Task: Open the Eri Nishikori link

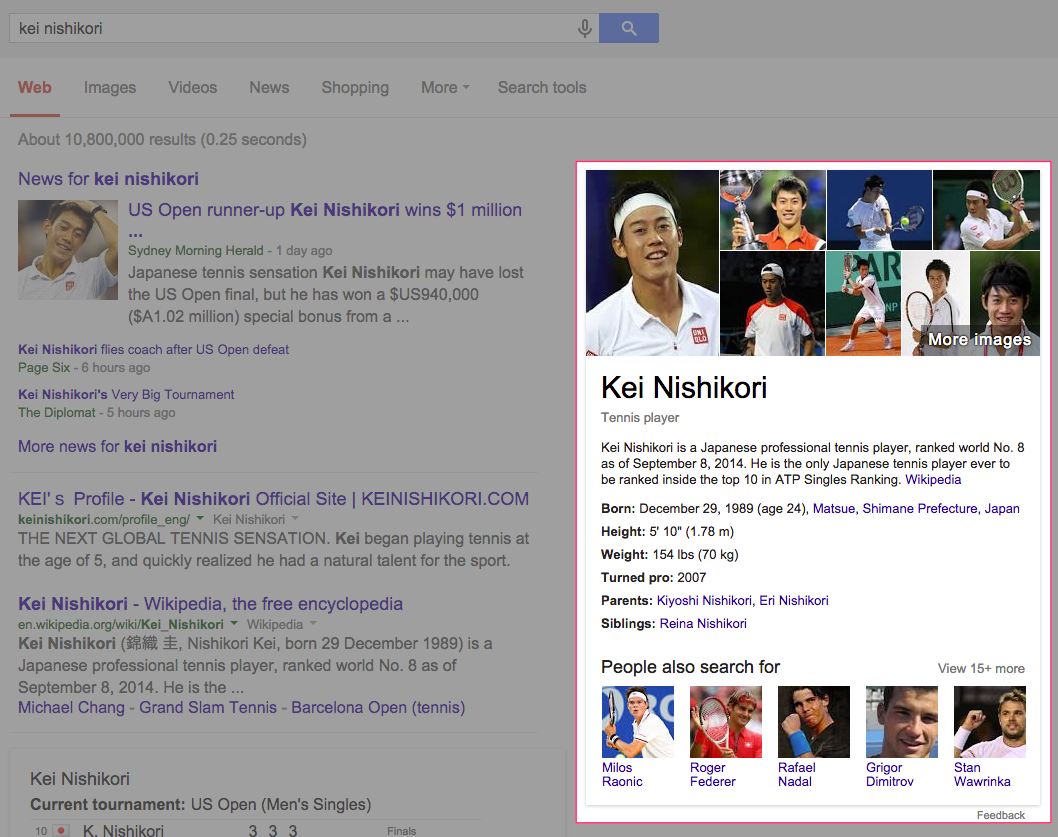Action: click(794, 601)
